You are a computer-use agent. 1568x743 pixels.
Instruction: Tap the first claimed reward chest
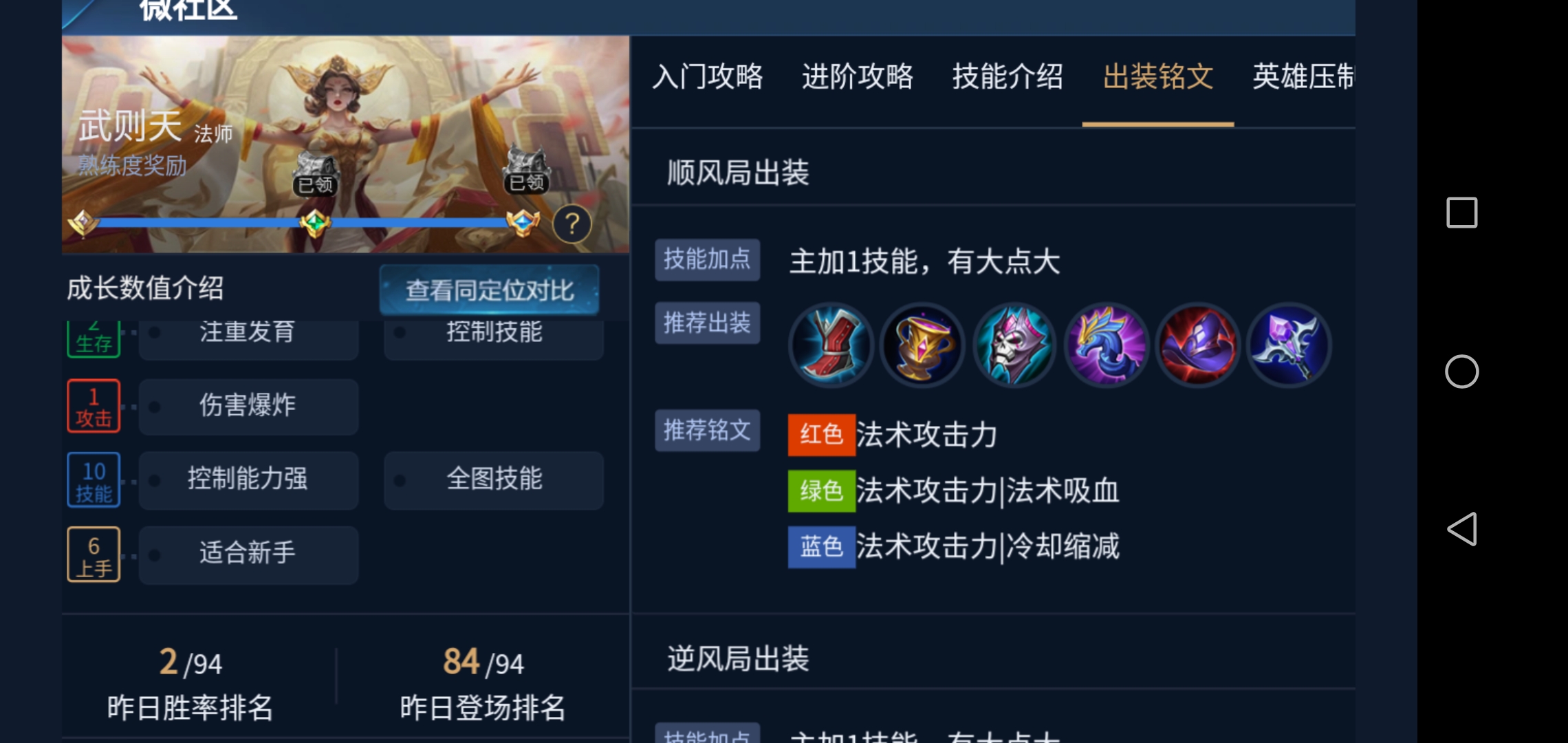coord(316,175)
